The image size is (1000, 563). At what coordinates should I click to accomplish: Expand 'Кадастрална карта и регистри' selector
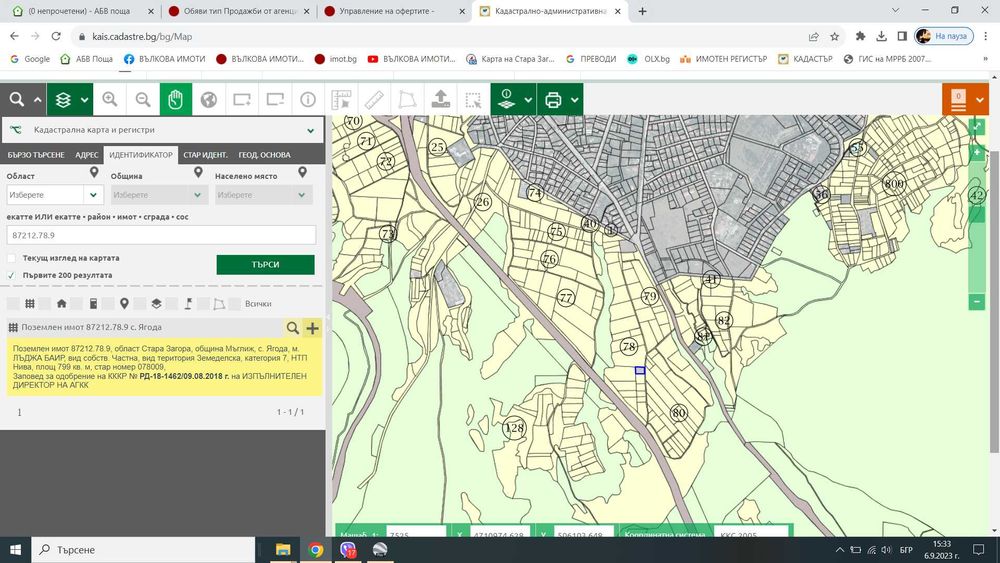click(x=310, y=130)
